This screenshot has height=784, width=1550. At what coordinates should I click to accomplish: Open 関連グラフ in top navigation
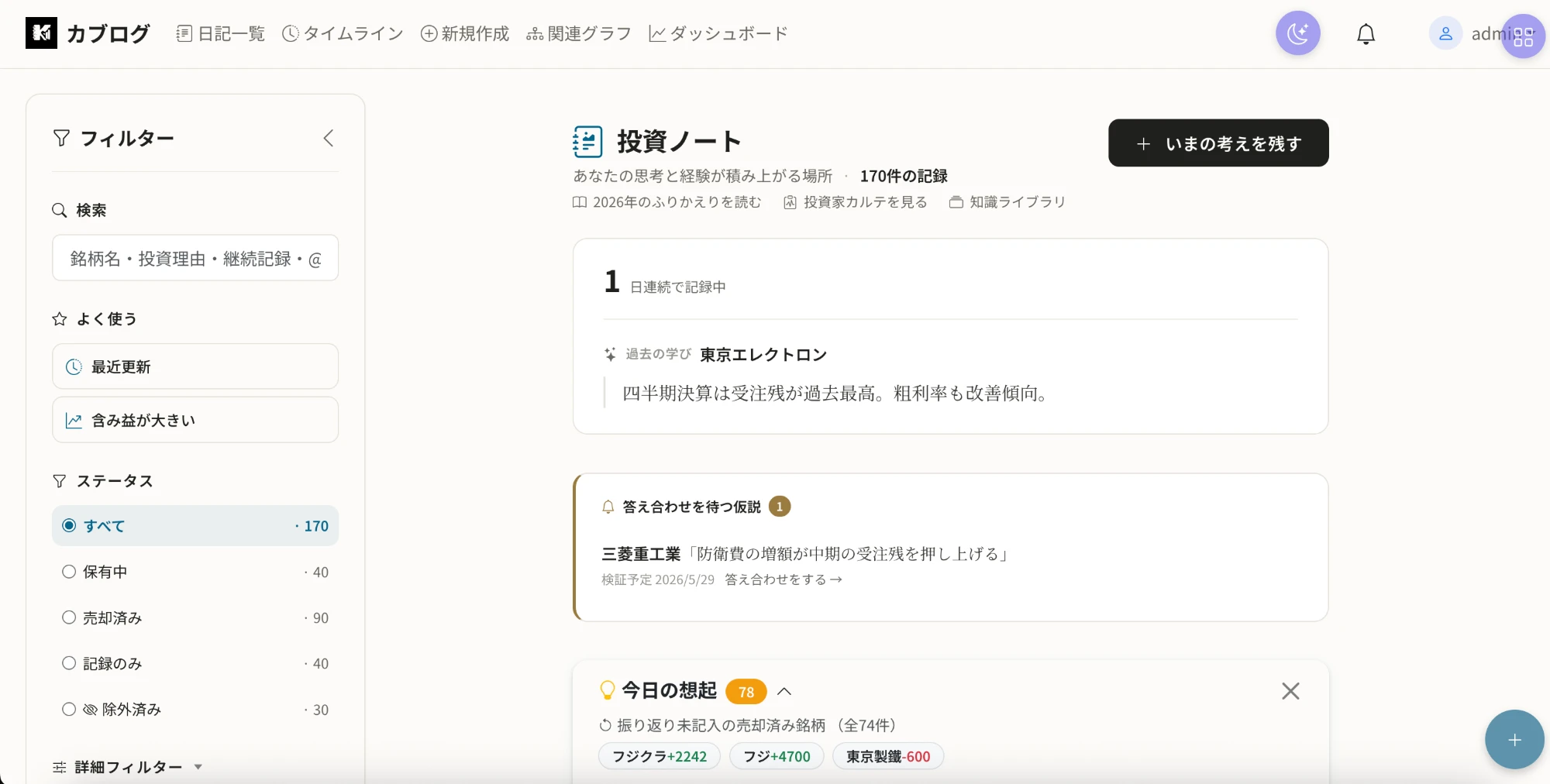(x=579, y=33)
